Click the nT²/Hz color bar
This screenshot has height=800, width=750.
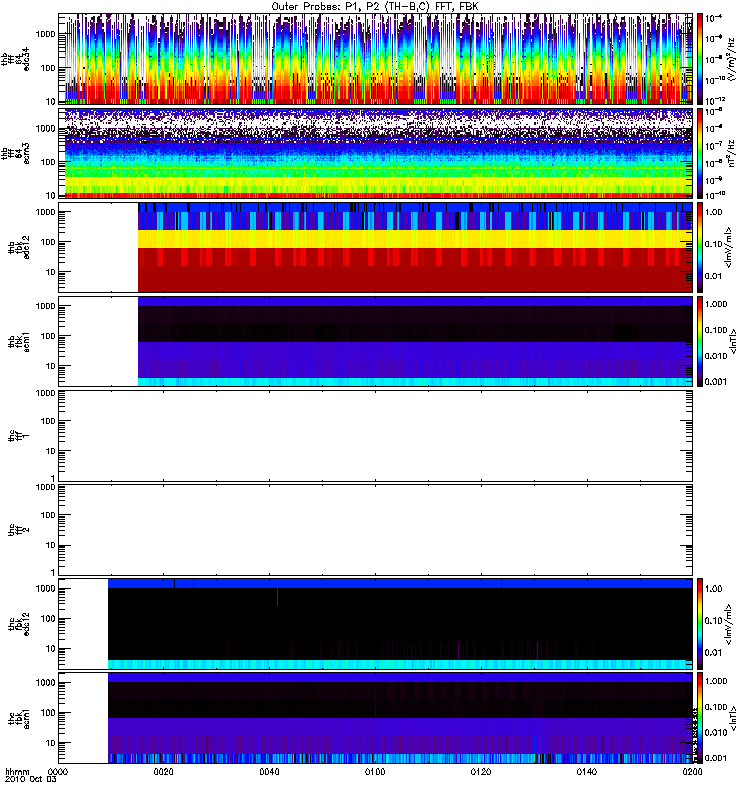click(x=700, y=153)
